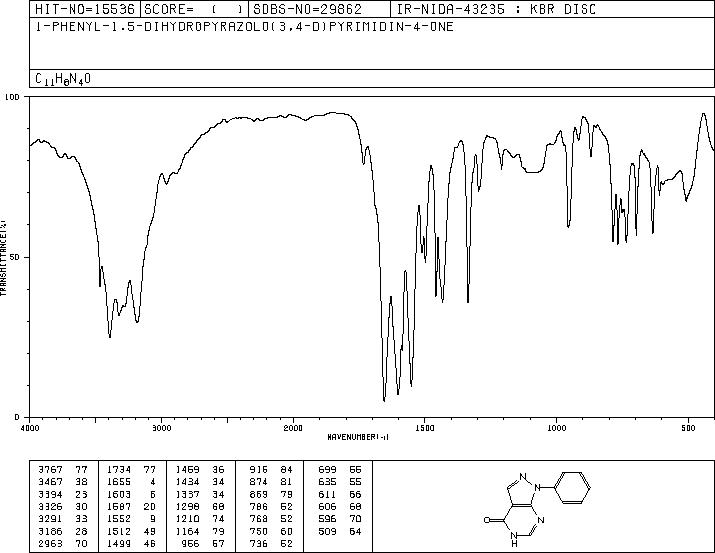The height and width of the screenshot is (553, 715).
Task: Click the TRANSMITTANCE axis title
Action: click(3, 257)
